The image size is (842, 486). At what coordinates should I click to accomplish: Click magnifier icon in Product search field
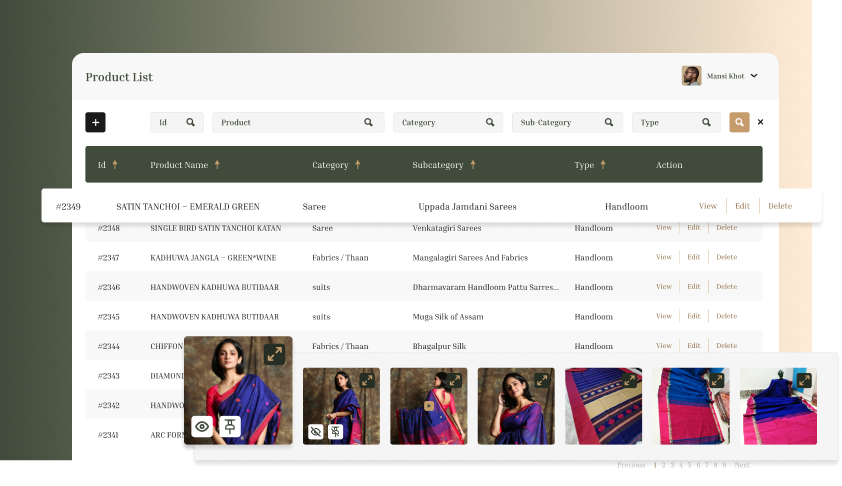point(368,122)
